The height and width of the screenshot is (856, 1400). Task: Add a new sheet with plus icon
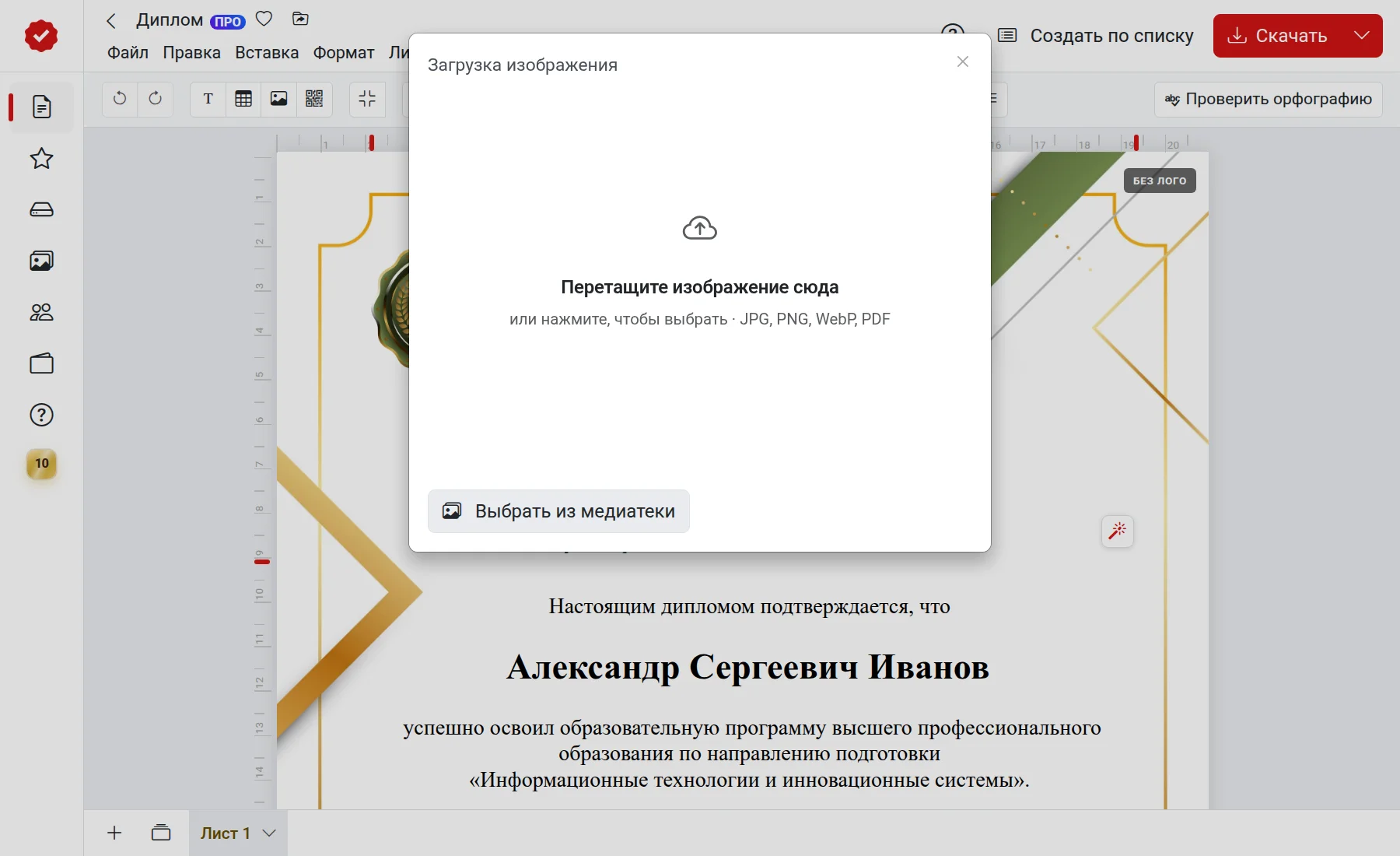(114, 833)
